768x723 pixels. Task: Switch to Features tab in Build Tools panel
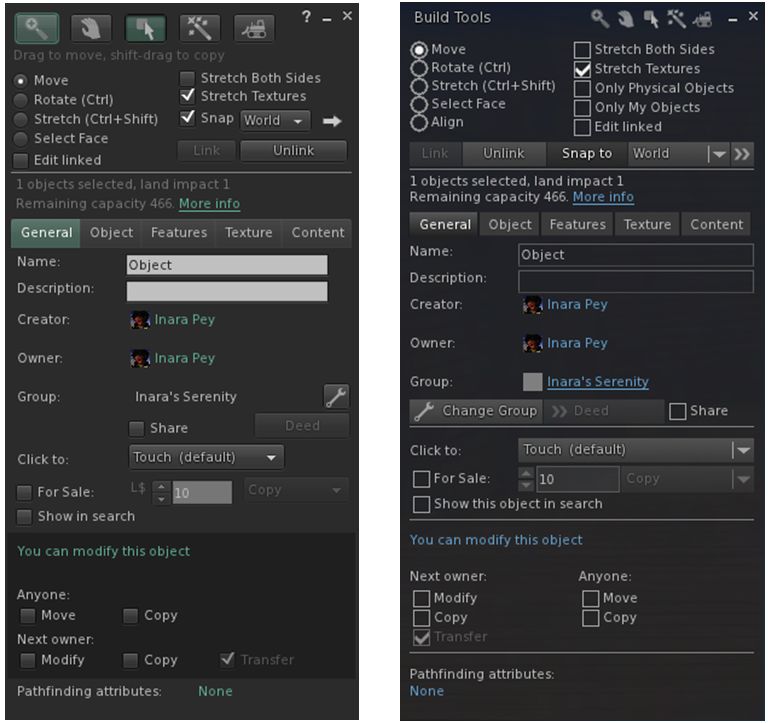(x=578, y=225)
